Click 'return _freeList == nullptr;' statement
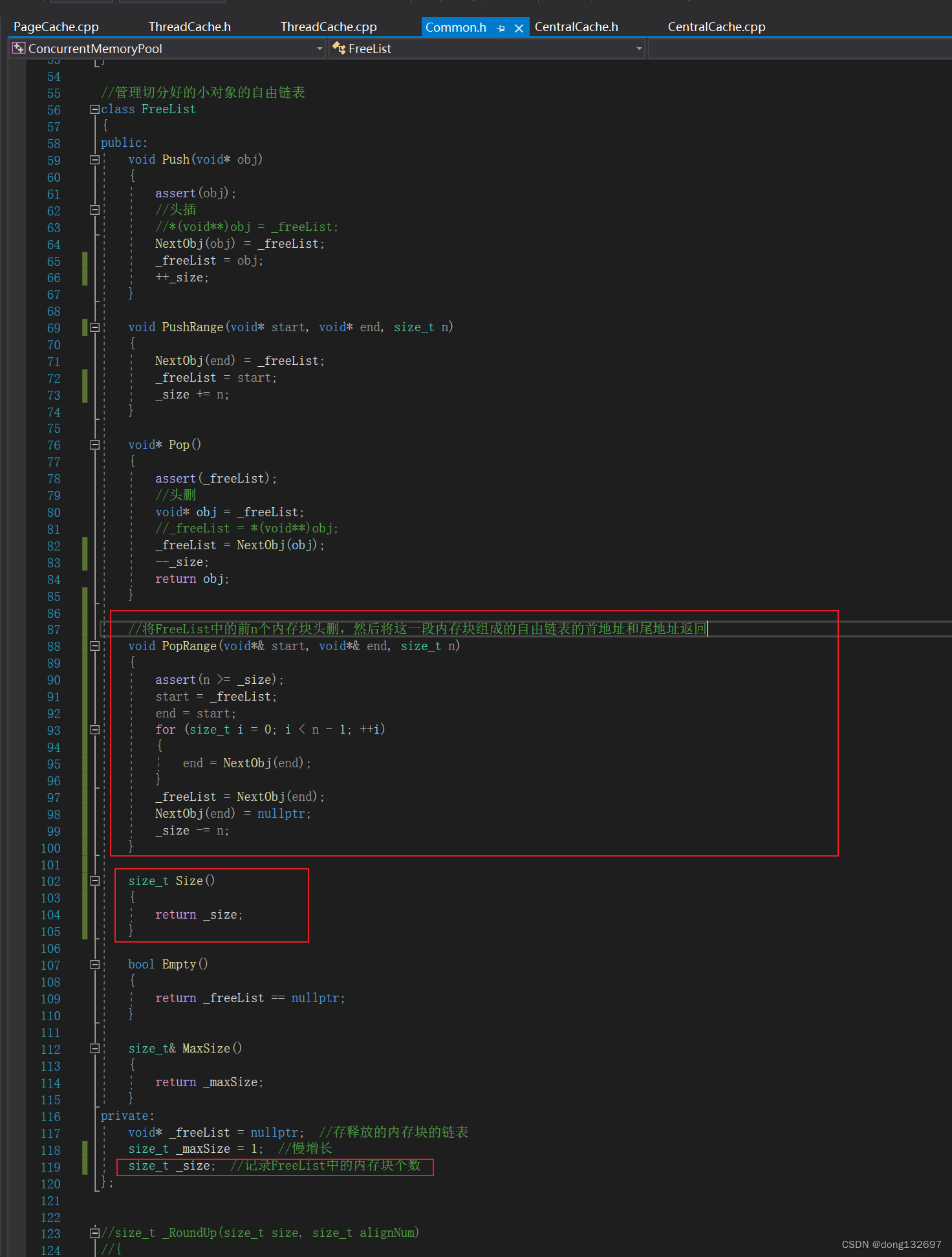The width and height of the screenshot is (952, 1257). pos(250,998)
